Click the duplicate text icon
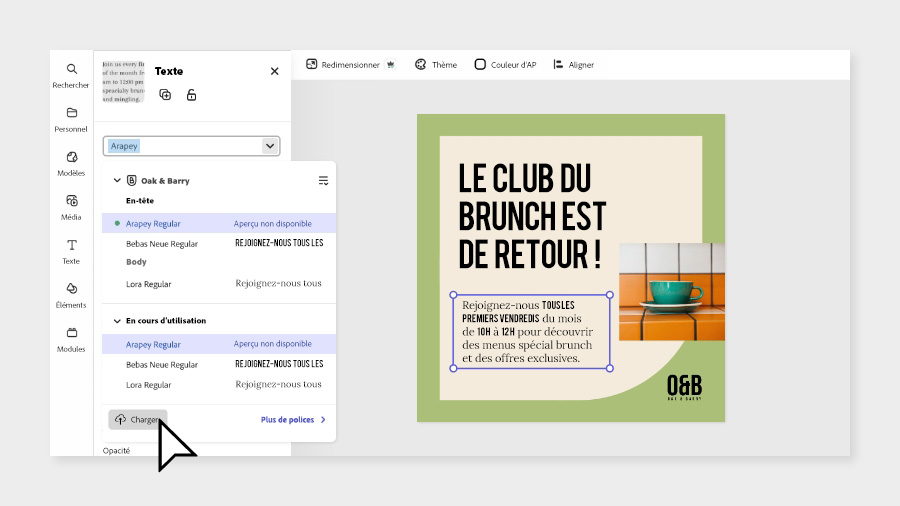The width and height of the screenshot is (900, 506). tap(165, 95)
